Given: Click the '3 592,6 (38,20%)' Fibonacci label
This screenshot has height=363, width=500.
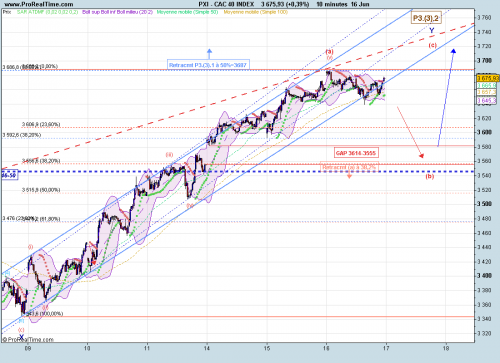Looking at the screenshot, I should coord(22,135).
